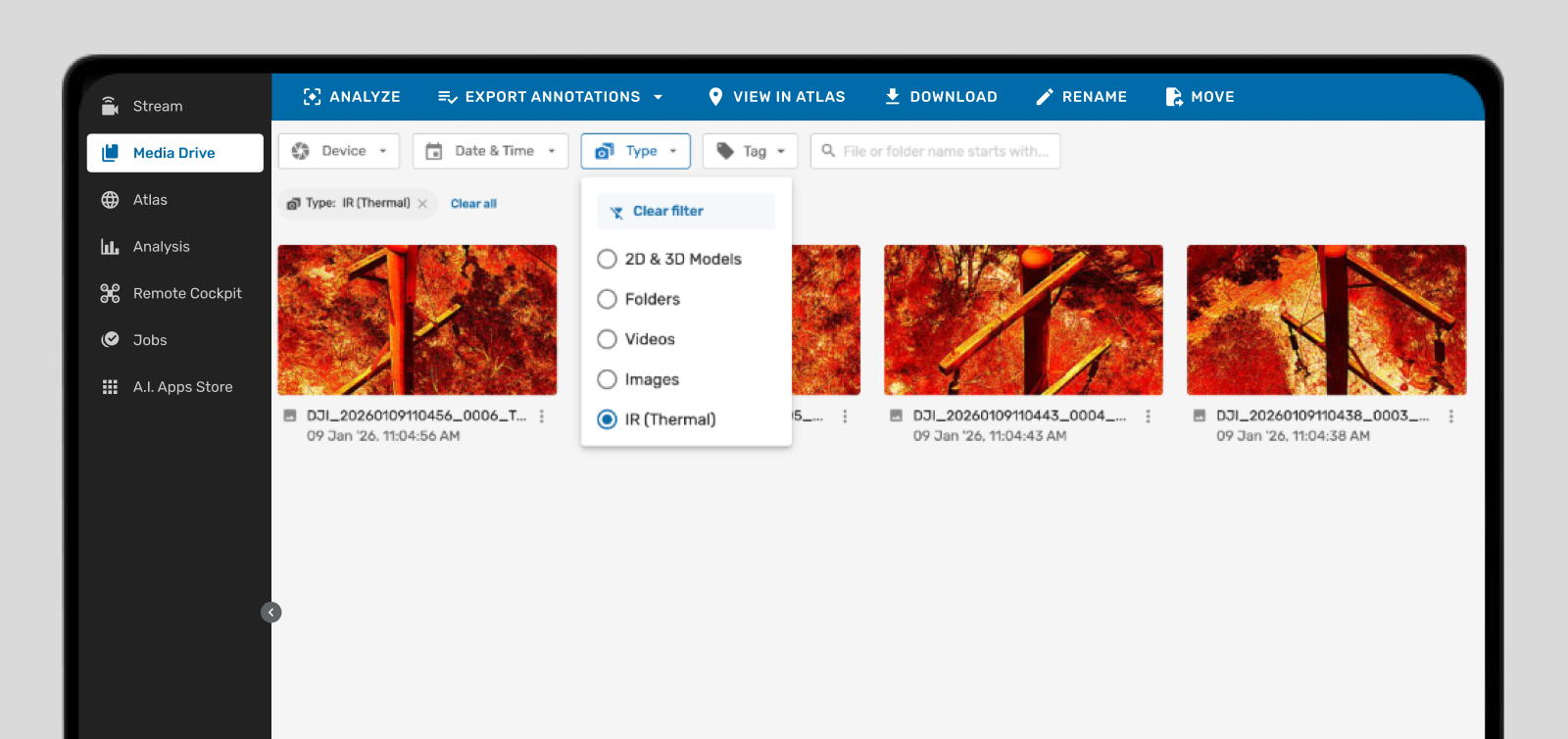This screenshot has height=739, width=1568.
Task: Click the magnifier icon in search field
Action: [x=828, y=151]
